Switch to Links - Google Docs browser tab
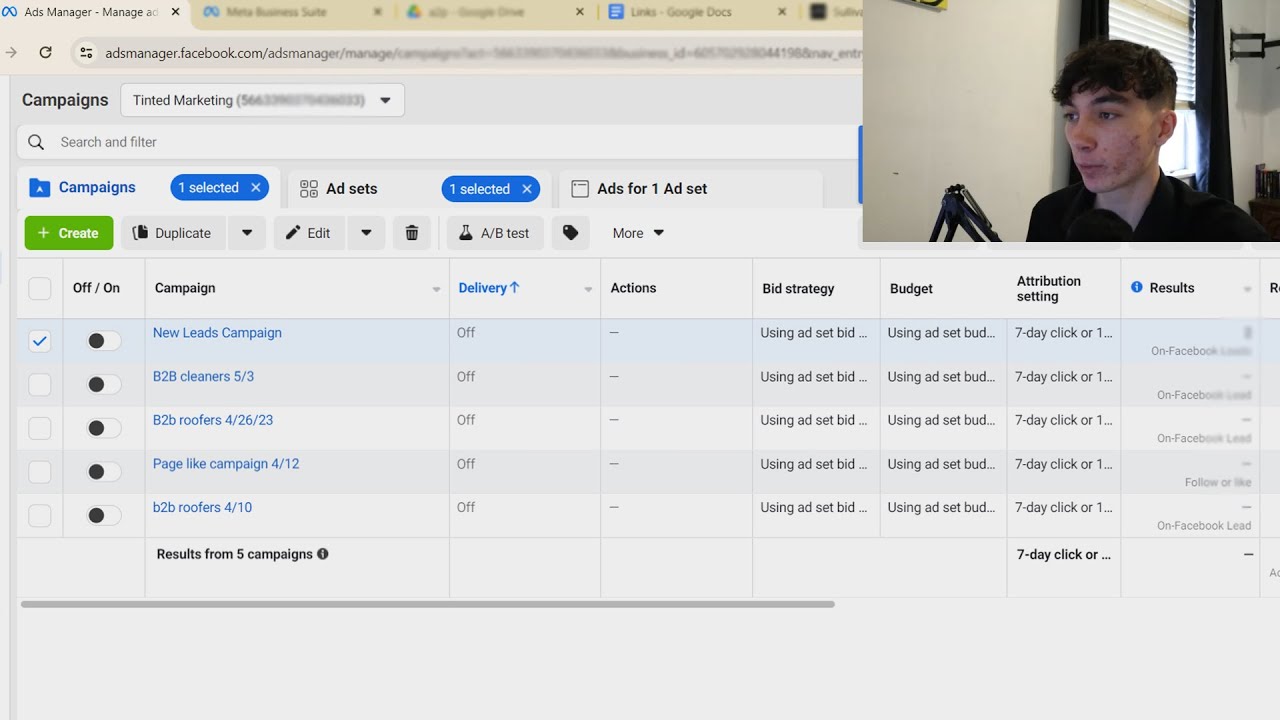This screenshot has height=720, width=1280. coord(697,12)
